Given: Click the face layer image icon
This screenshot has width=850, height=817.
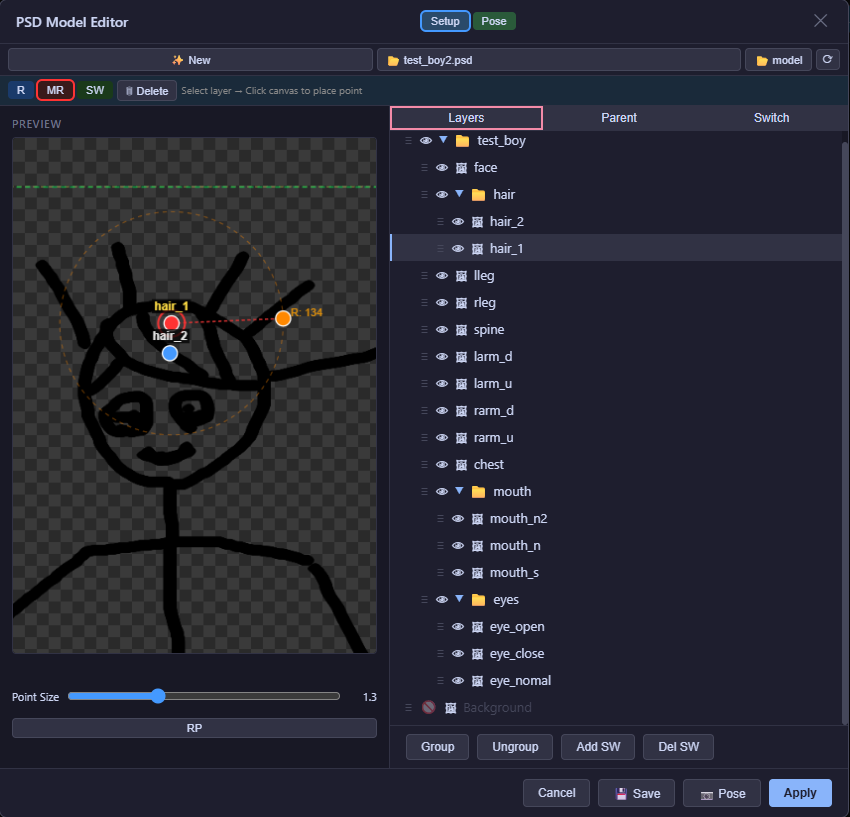Looking at the screenshot, I should click(x=461, y=168).
